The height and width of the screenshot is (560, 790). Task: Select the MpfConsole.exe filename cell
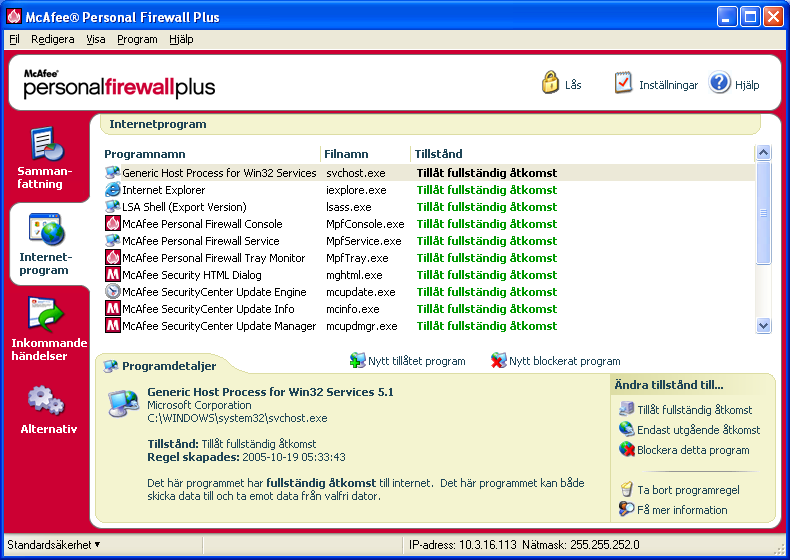click(x=365, y=224)
